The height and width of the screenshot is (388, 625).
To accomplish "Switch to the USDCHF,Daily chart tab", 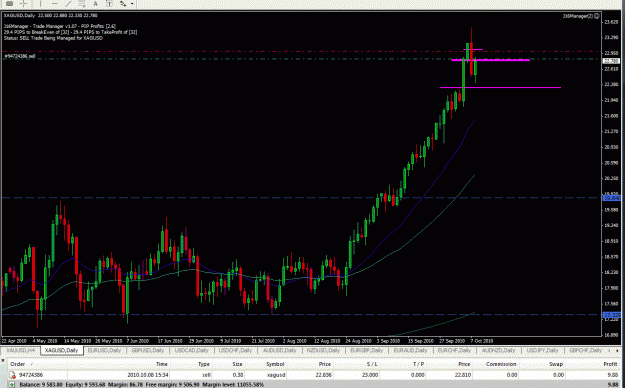I will (236, 351).
